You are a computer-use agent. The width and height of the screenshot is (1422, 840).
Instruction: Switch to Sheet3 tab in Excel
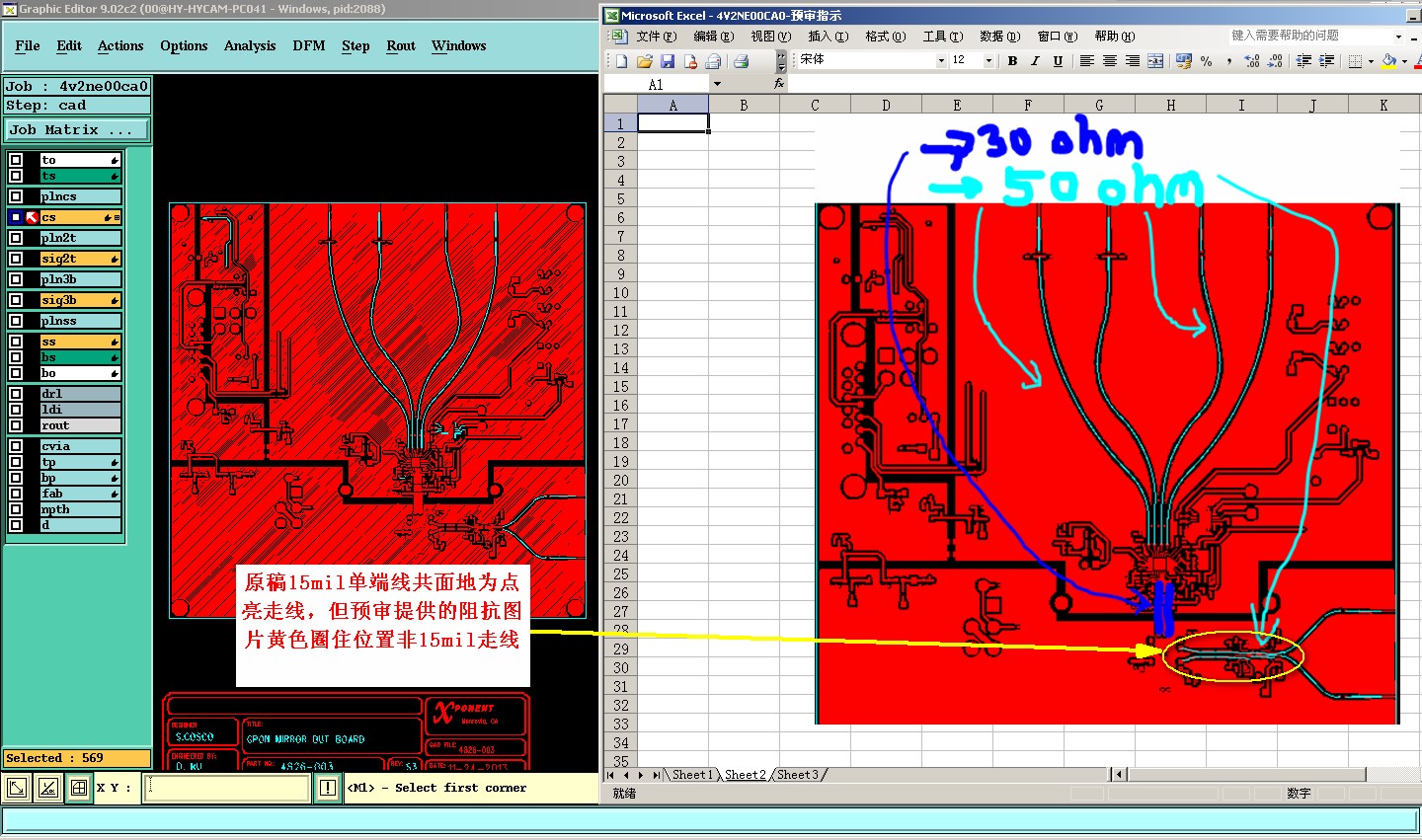(x=797, y=775)
